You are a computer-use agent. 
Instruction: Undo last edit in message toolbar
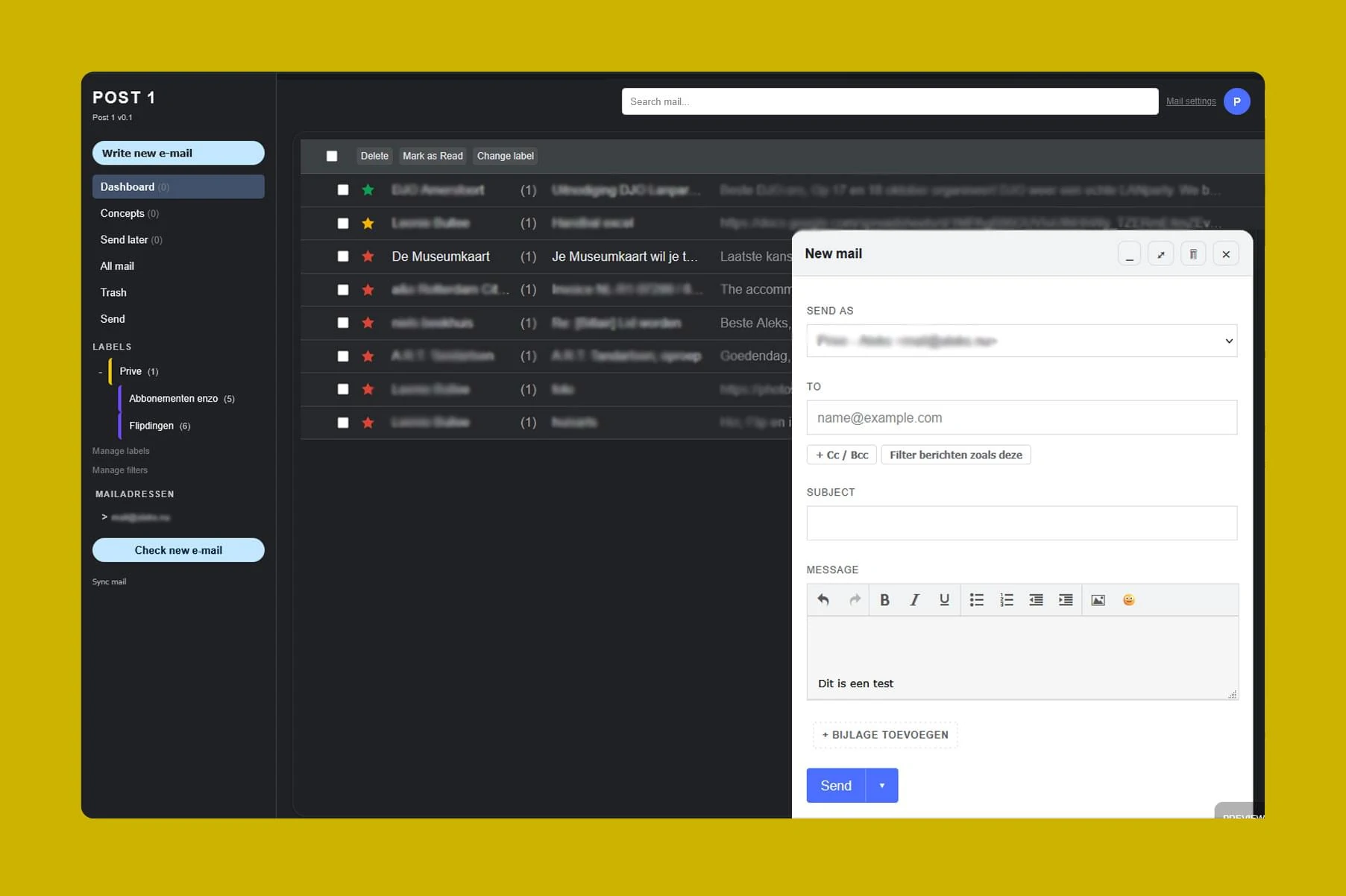[823, 599]
